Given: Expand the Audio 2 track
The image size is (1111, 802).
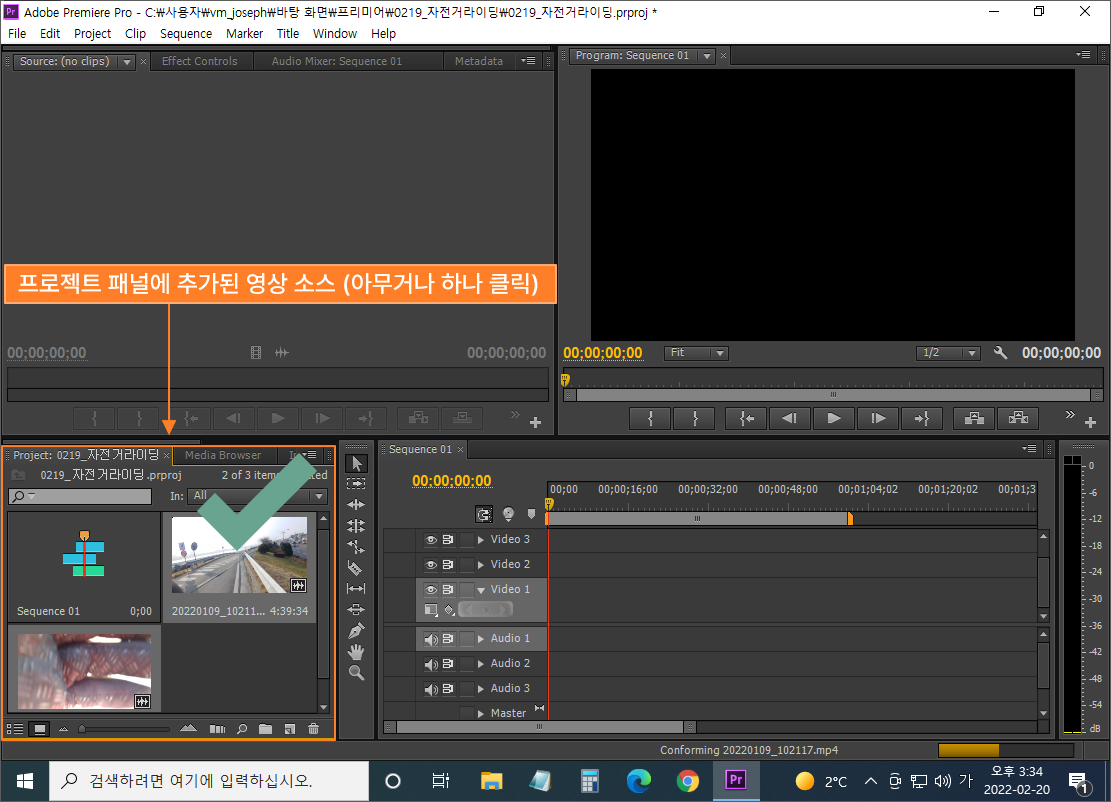Looking at the screenshot, I should click(481, 664).
